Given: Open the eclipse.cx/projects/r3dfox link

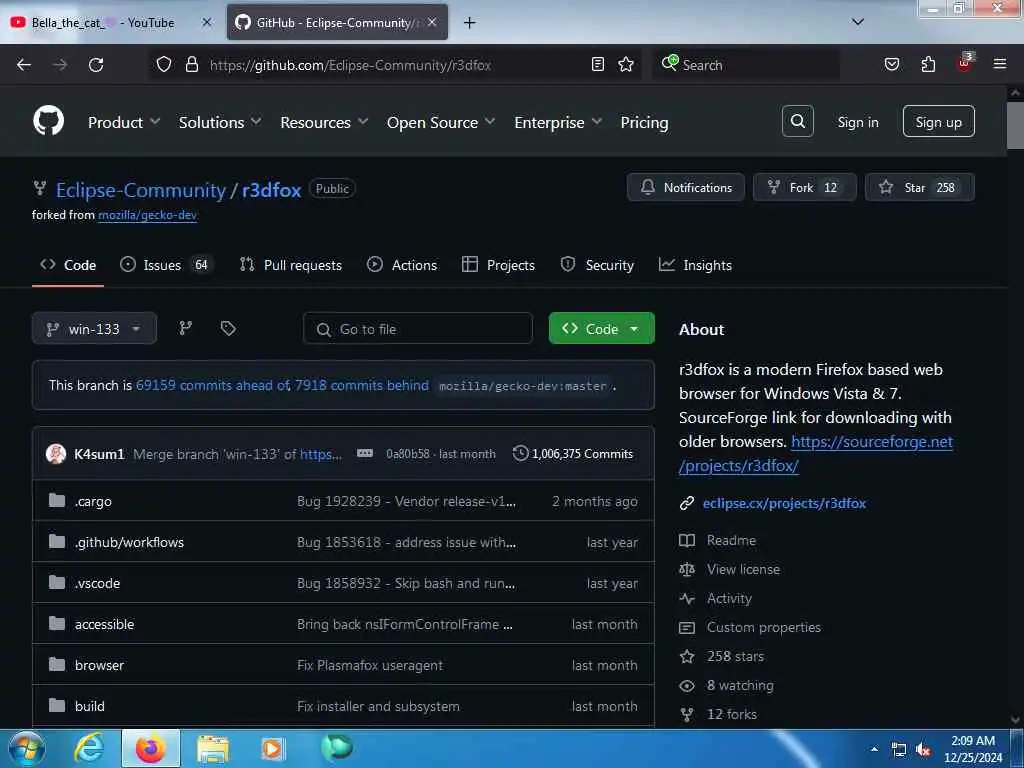Looking at the screenshot, I should [784, 504].
